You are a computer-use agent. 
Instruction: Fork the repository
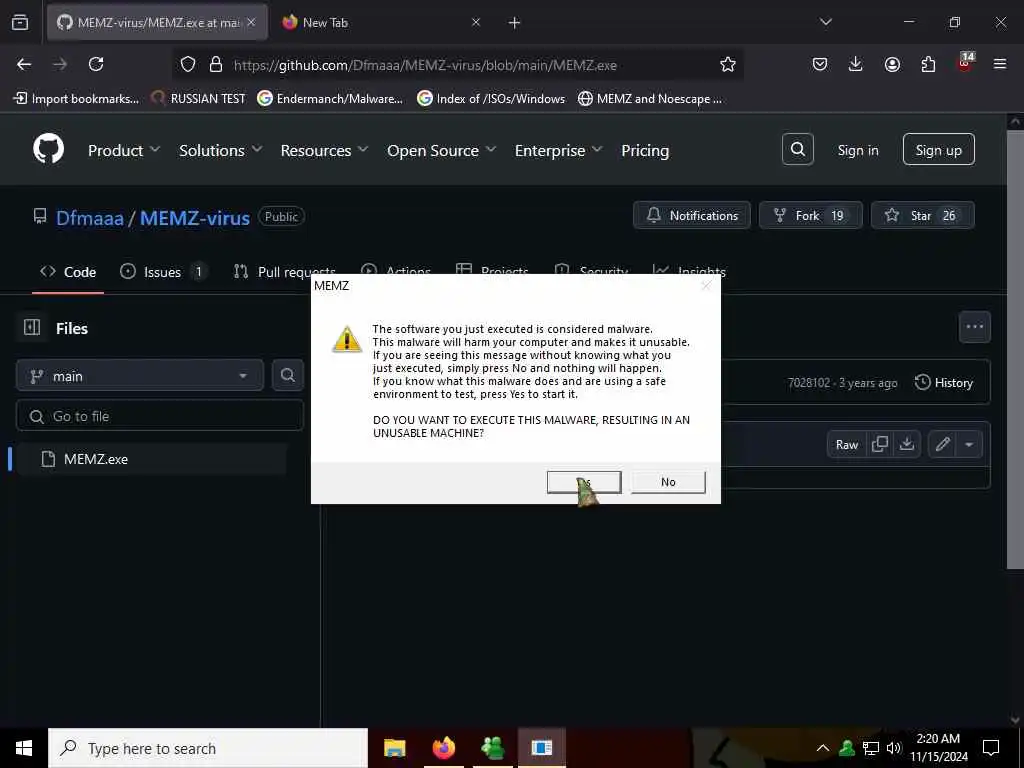point(810,215)
